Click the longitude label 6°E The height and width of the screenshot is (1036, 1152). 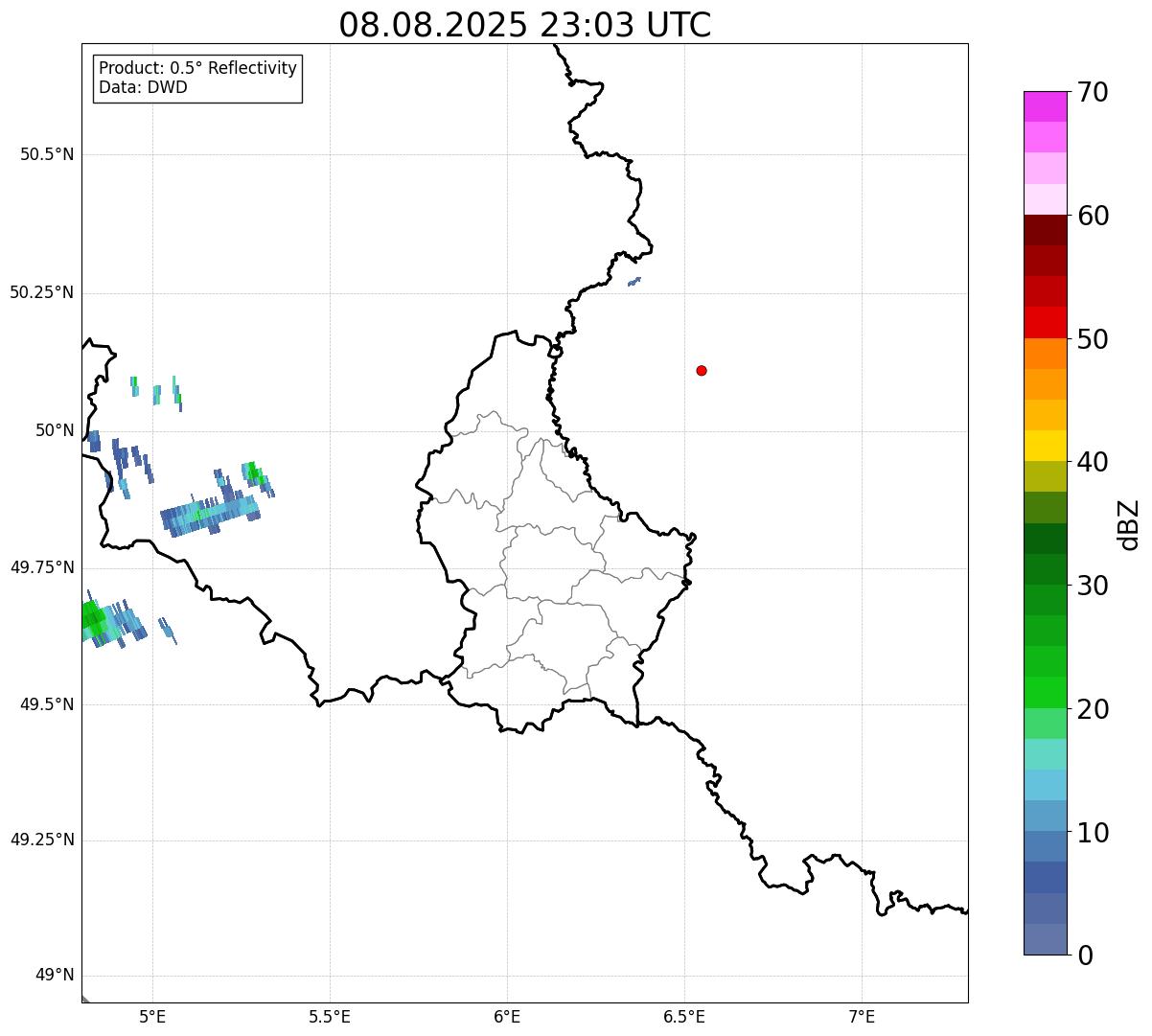[507, 1016]
